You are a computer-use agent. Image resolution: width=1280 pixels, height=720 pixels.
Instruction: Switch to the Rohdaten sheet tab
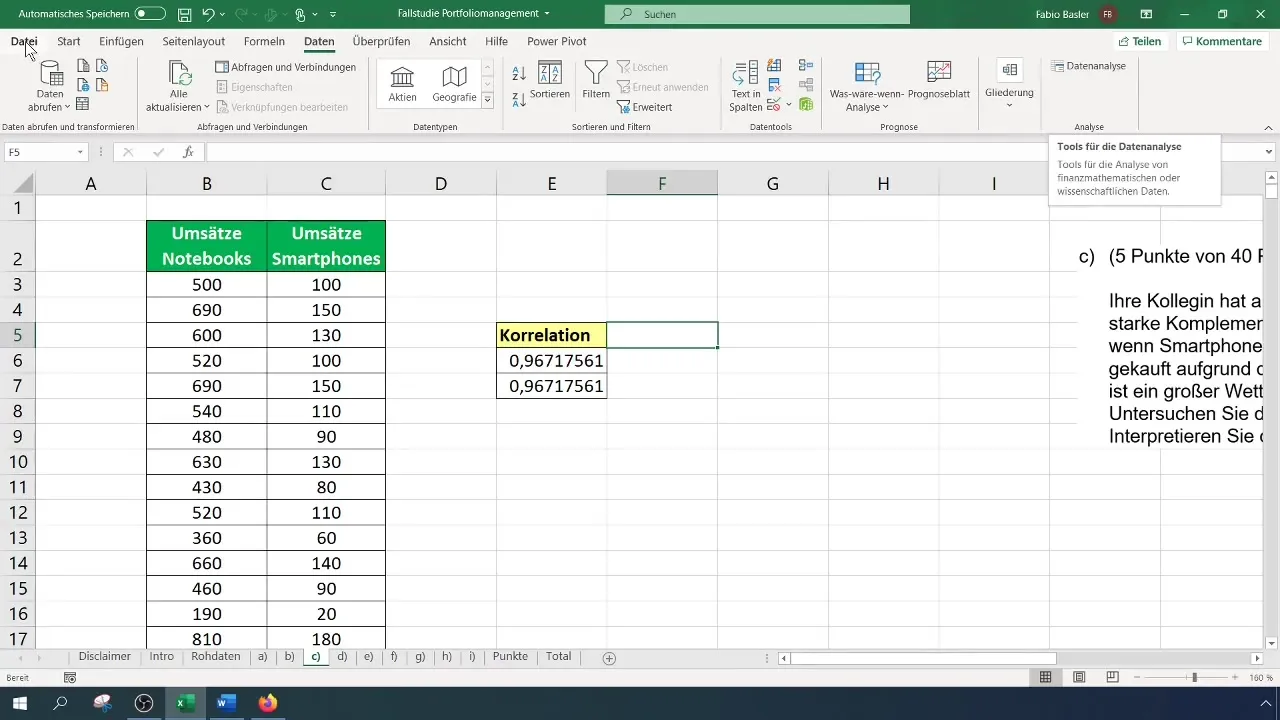216,657
